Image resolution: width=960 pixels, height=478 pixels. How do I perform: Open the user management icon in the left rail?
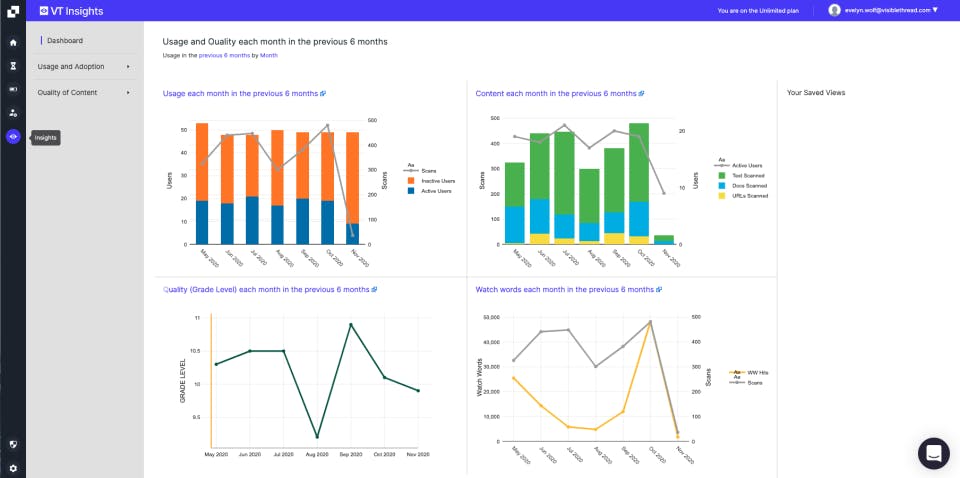[13, 113]
